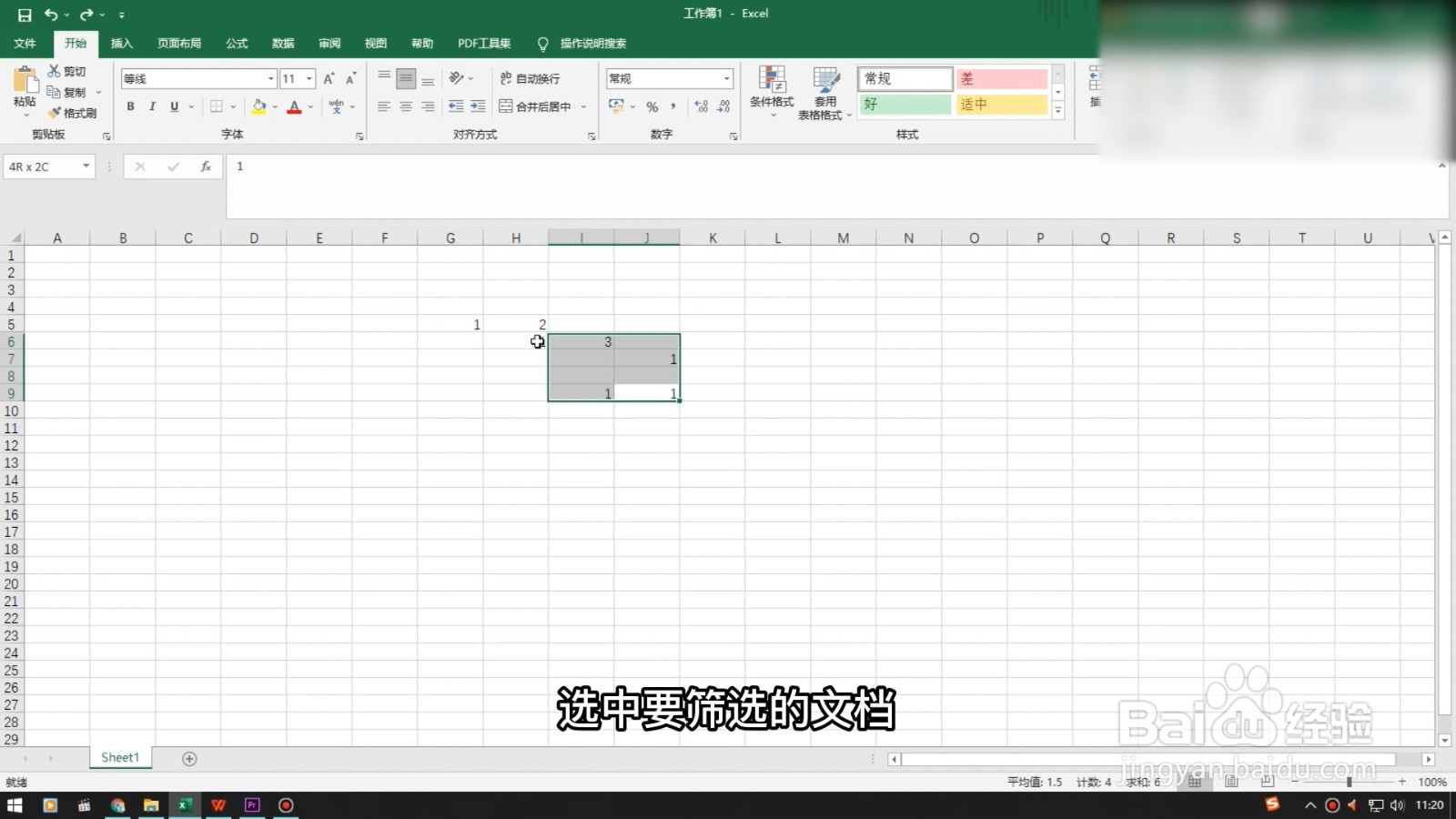Toggle align text right
This screenshot has height=819, width=1456.
(428, 106)
